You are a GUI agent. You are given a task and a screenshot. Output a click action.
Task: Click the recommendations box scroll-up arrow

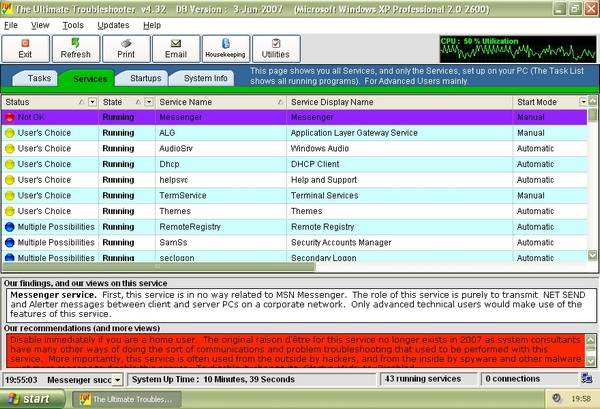(x=590, y=339)
